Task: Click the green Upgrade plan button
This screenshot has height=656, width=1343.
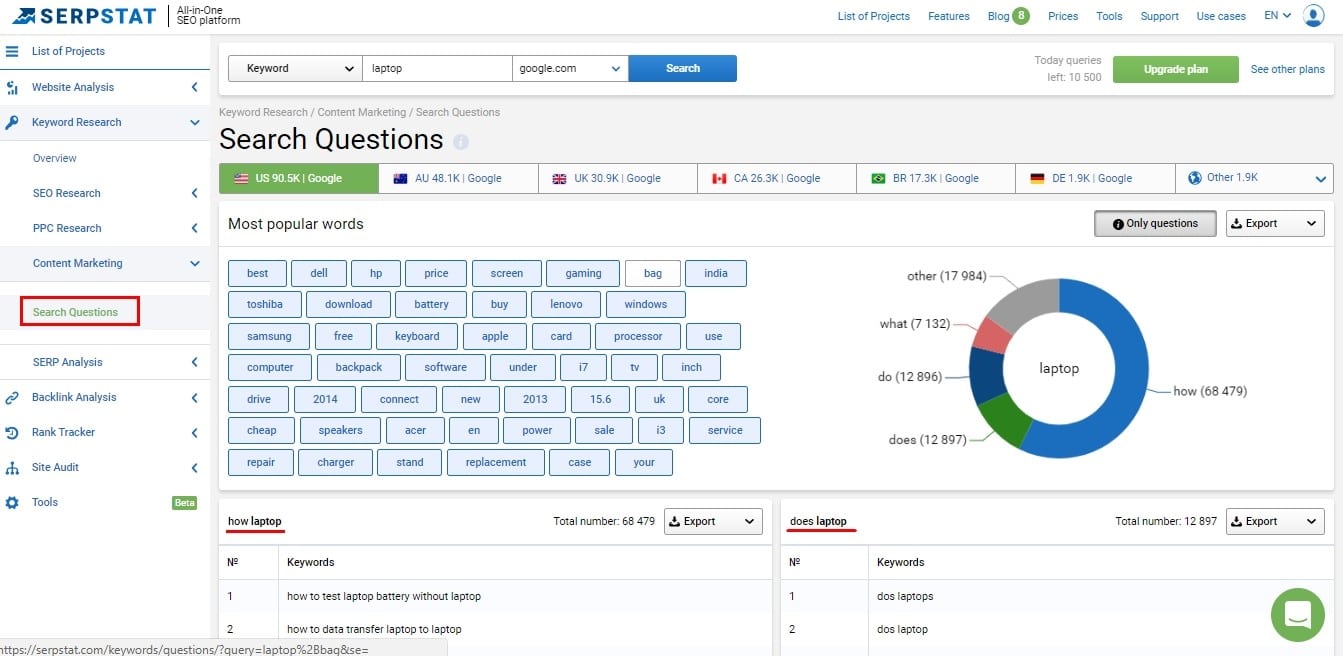Action: click(1175, 69)
